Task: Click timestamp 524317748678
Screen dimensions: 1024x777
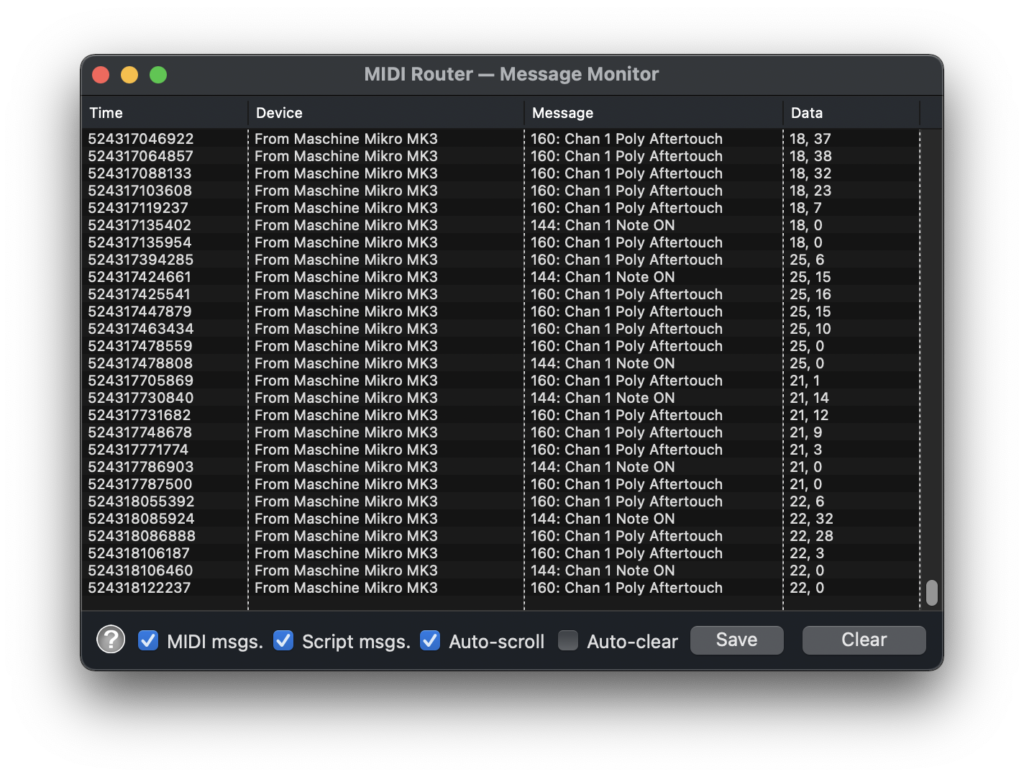Action: (140, 433)
